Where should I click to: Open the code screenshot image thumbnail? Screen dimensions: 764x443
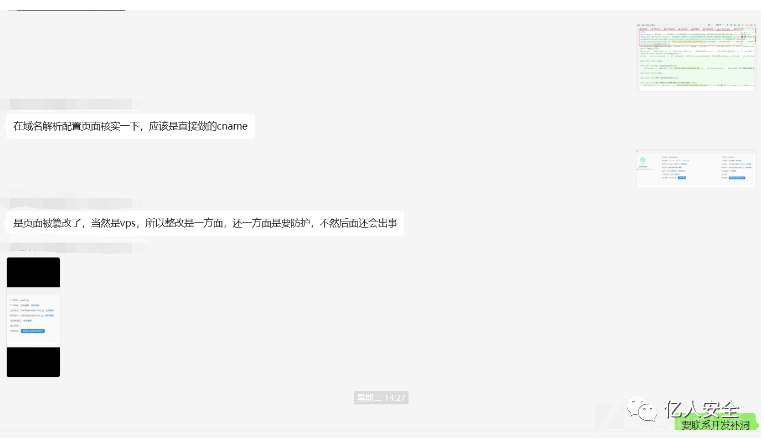click(x=696, y=57)
